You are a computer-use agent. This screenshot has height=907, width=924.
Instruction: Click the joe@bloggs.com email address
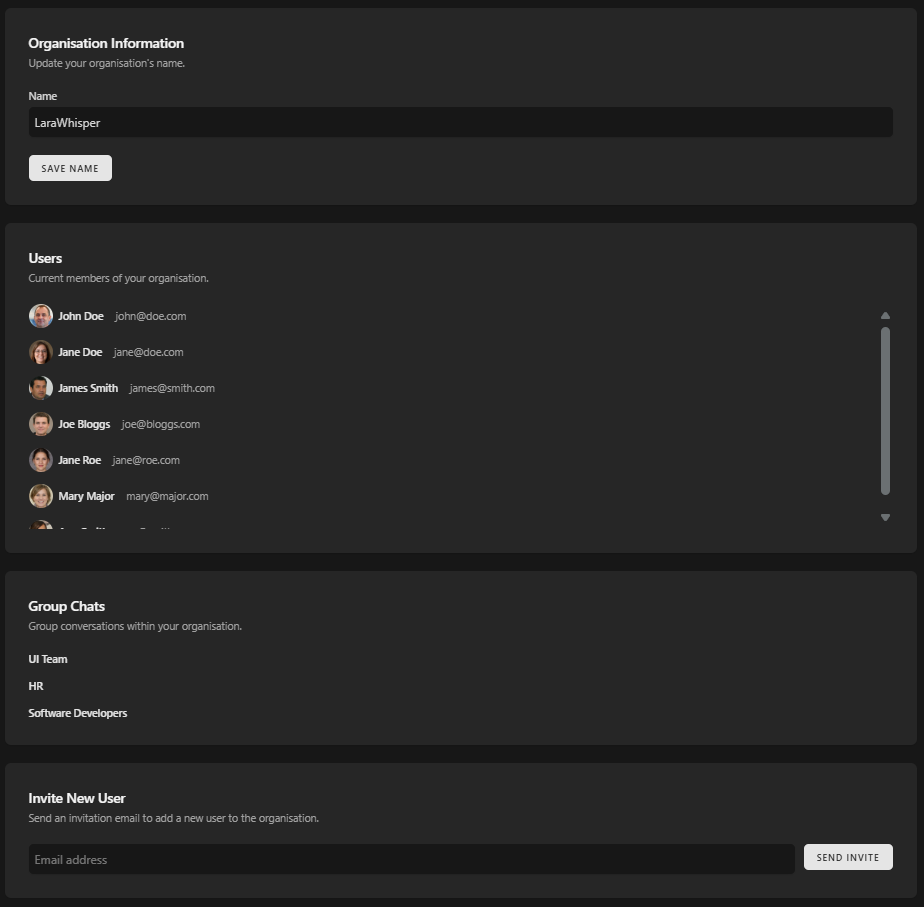click(161, 424)
